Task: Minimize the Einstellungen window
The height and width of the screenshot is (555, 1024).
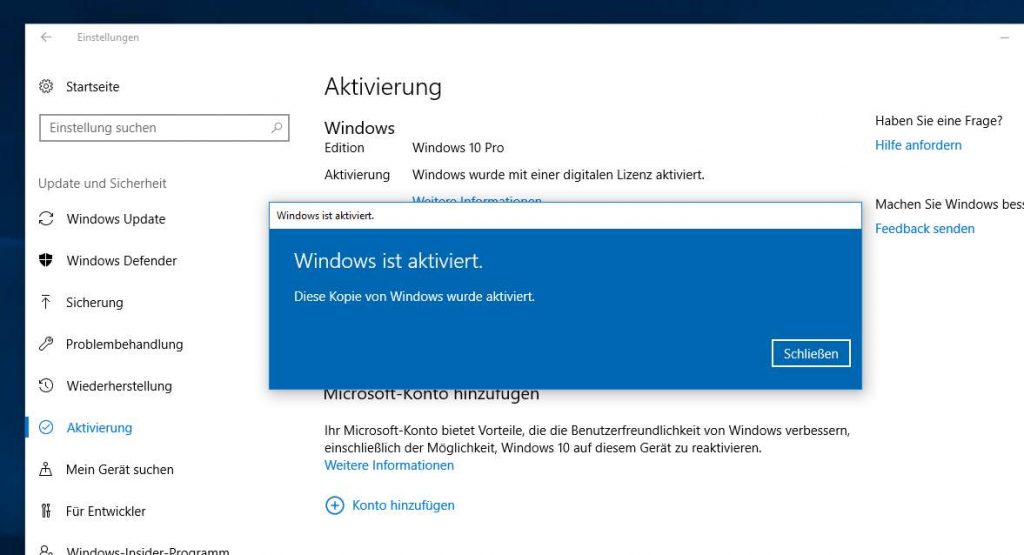Action: coord(1004,38)
